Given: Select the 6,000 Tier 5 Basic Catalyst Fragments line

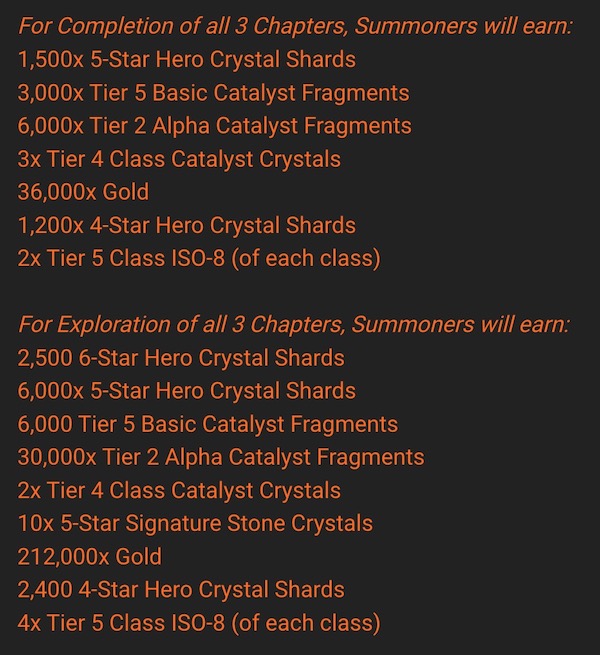Looking at the screenshot, I should pos(207,424).
